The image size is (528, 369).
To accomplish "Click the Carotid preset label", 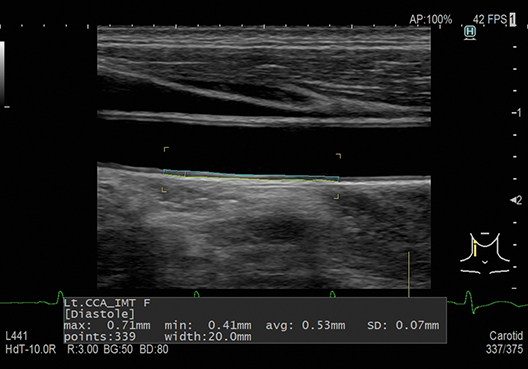I will tap(506, 336).
